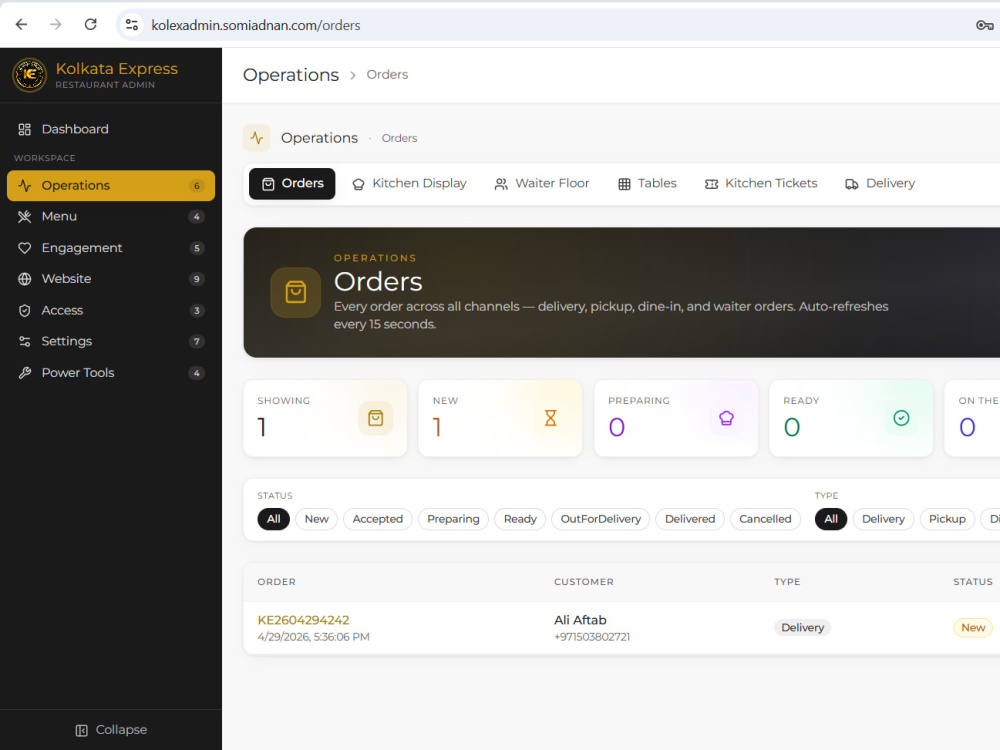Click the ORDER column header
This screenshot has height=750, width=1000.
(x=277, y=582)
